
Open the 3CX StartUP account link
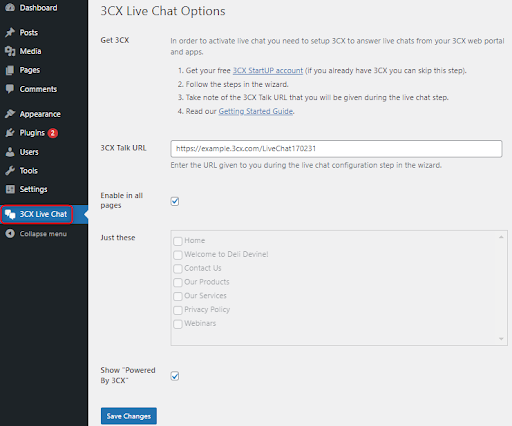pos(268,71)
